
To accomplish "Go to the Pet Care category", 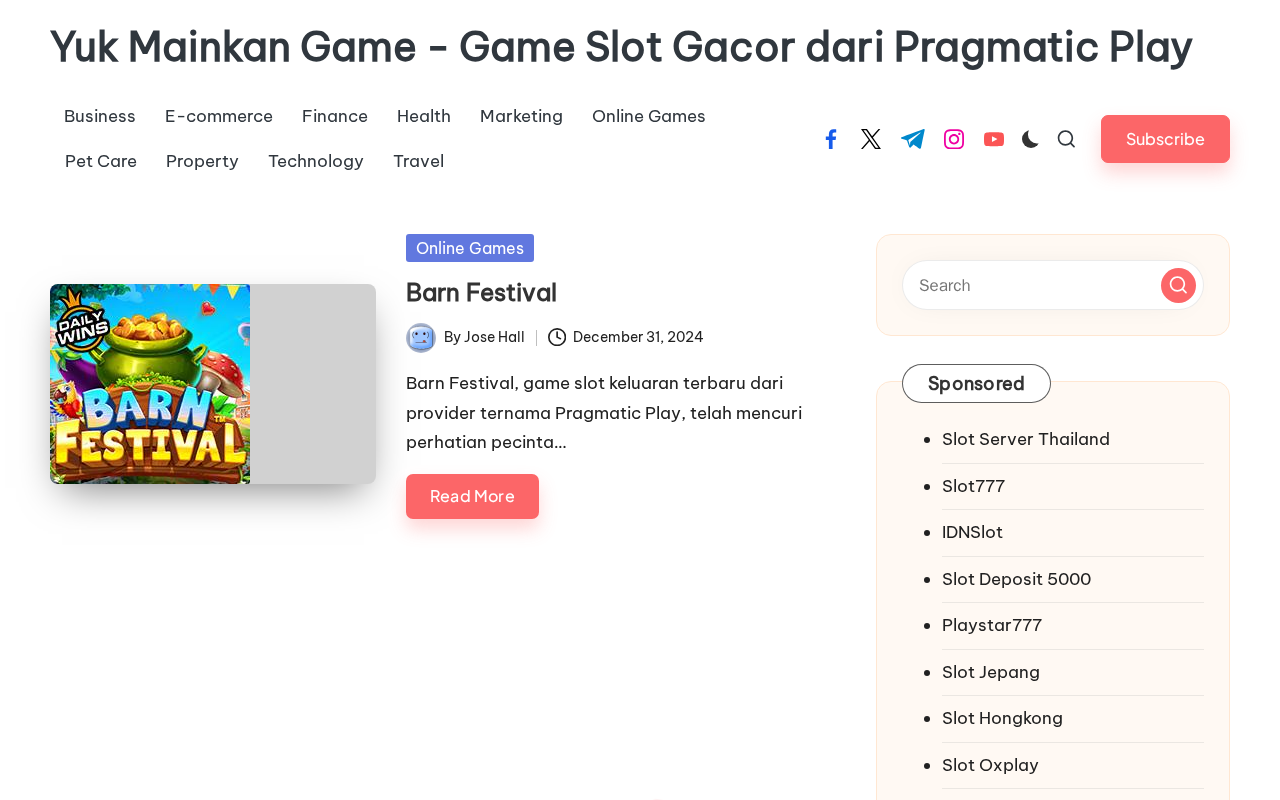I will coord(101,161).
